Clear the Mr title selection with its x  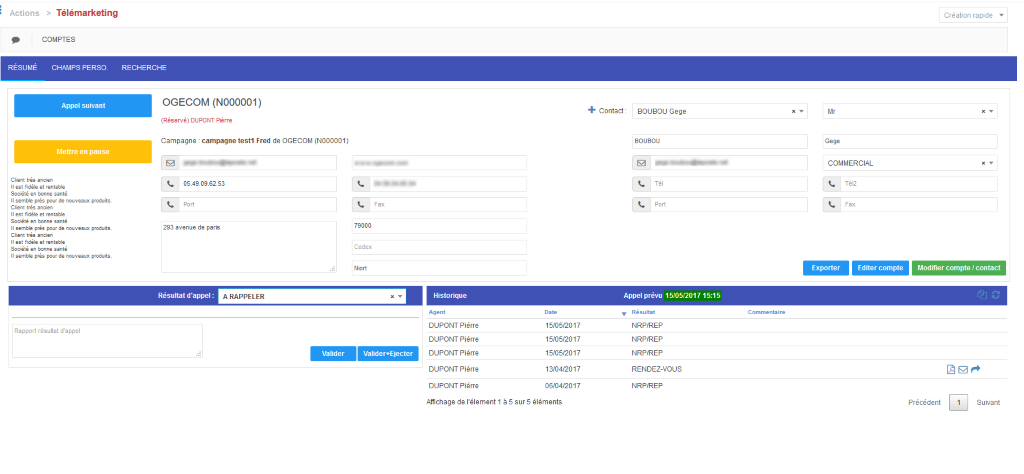click(983, 112)
